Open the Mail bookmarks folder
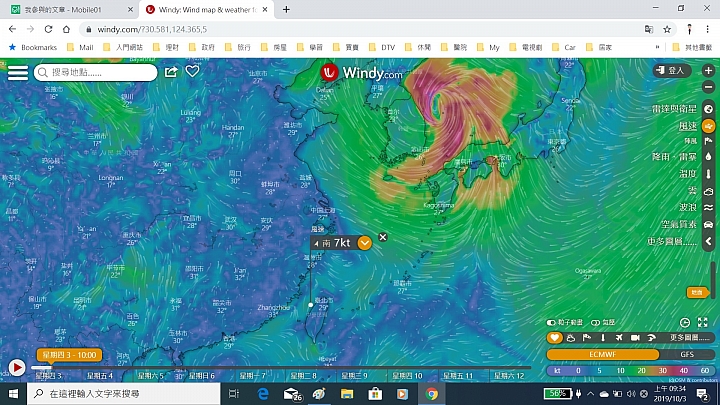The image size is (720, 405). [x=80, y=47]
